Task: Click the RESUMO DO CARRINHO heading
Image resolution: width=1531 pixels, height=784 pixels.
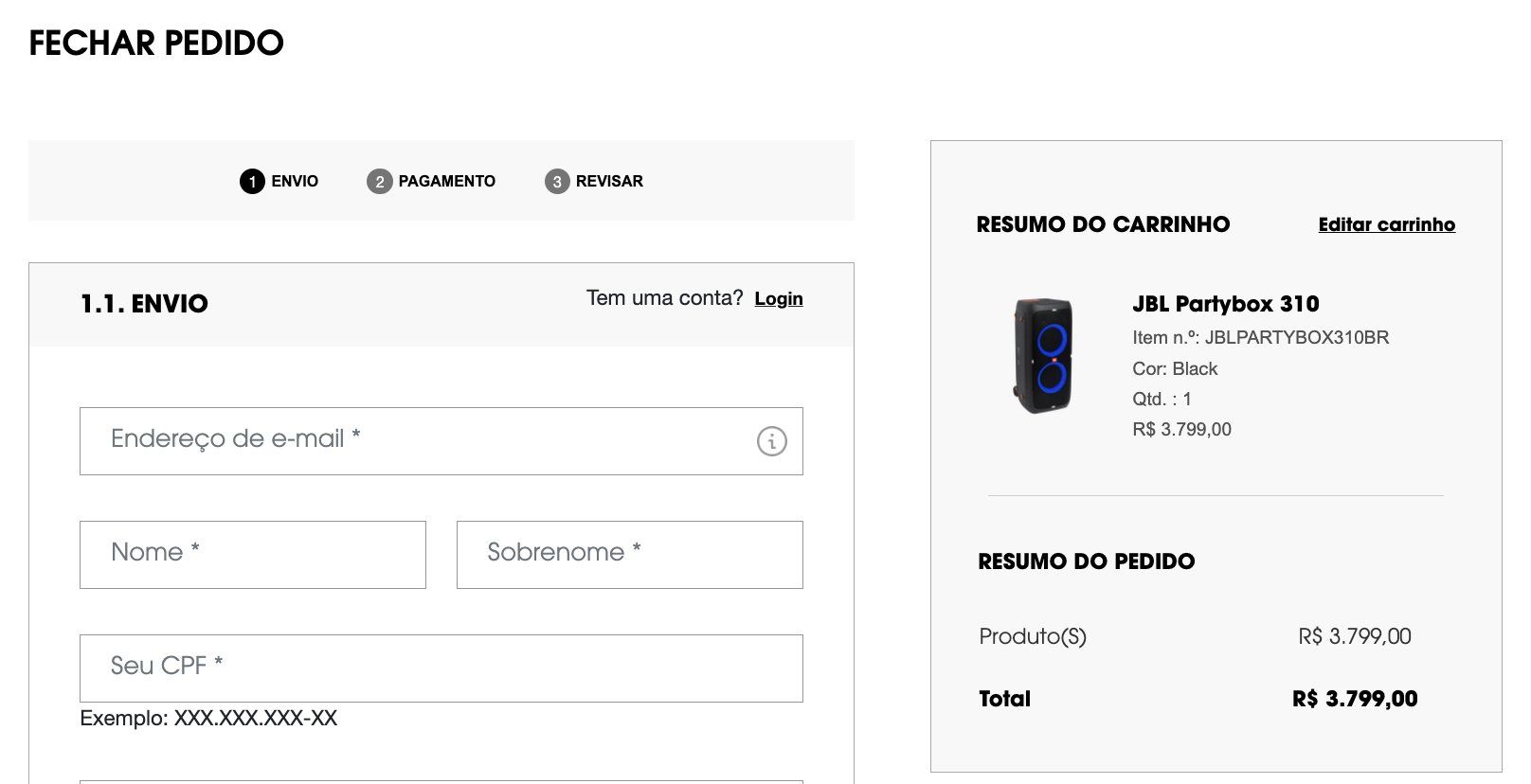Action: 1103,224
